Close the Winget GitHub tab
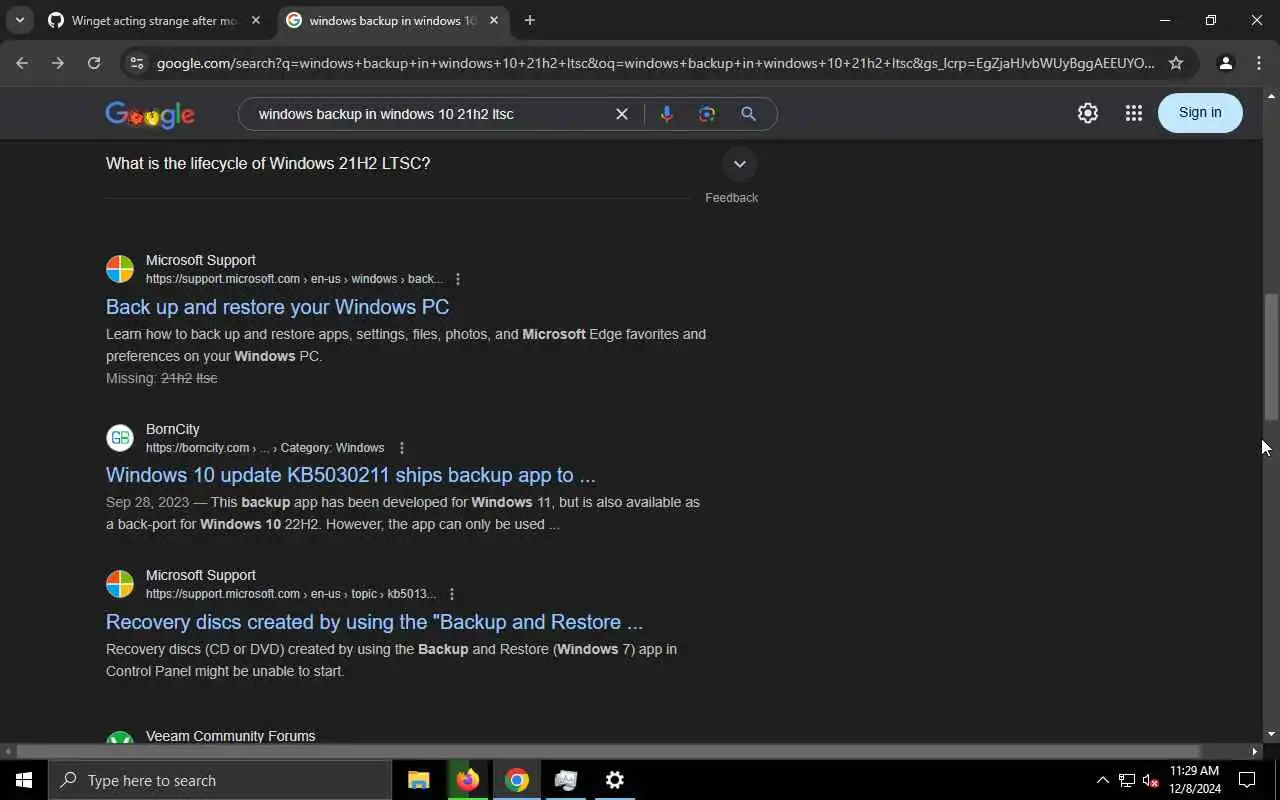 pyautogui.click(x=256, y=20)
